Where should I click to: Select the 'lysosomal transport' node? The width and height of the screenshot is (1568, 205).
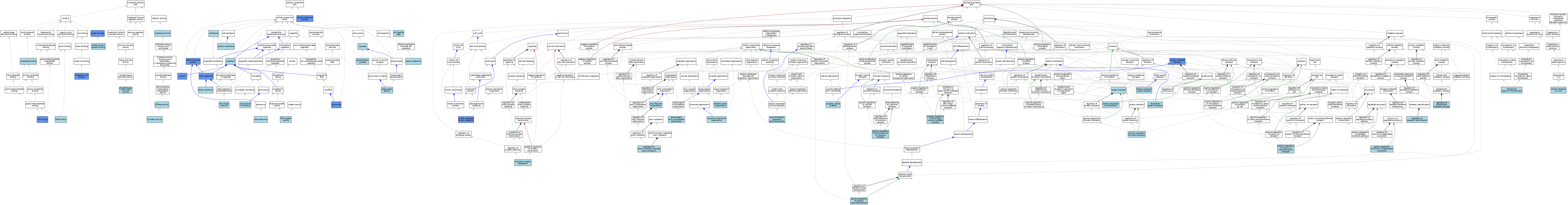click(x=892, y=90)
